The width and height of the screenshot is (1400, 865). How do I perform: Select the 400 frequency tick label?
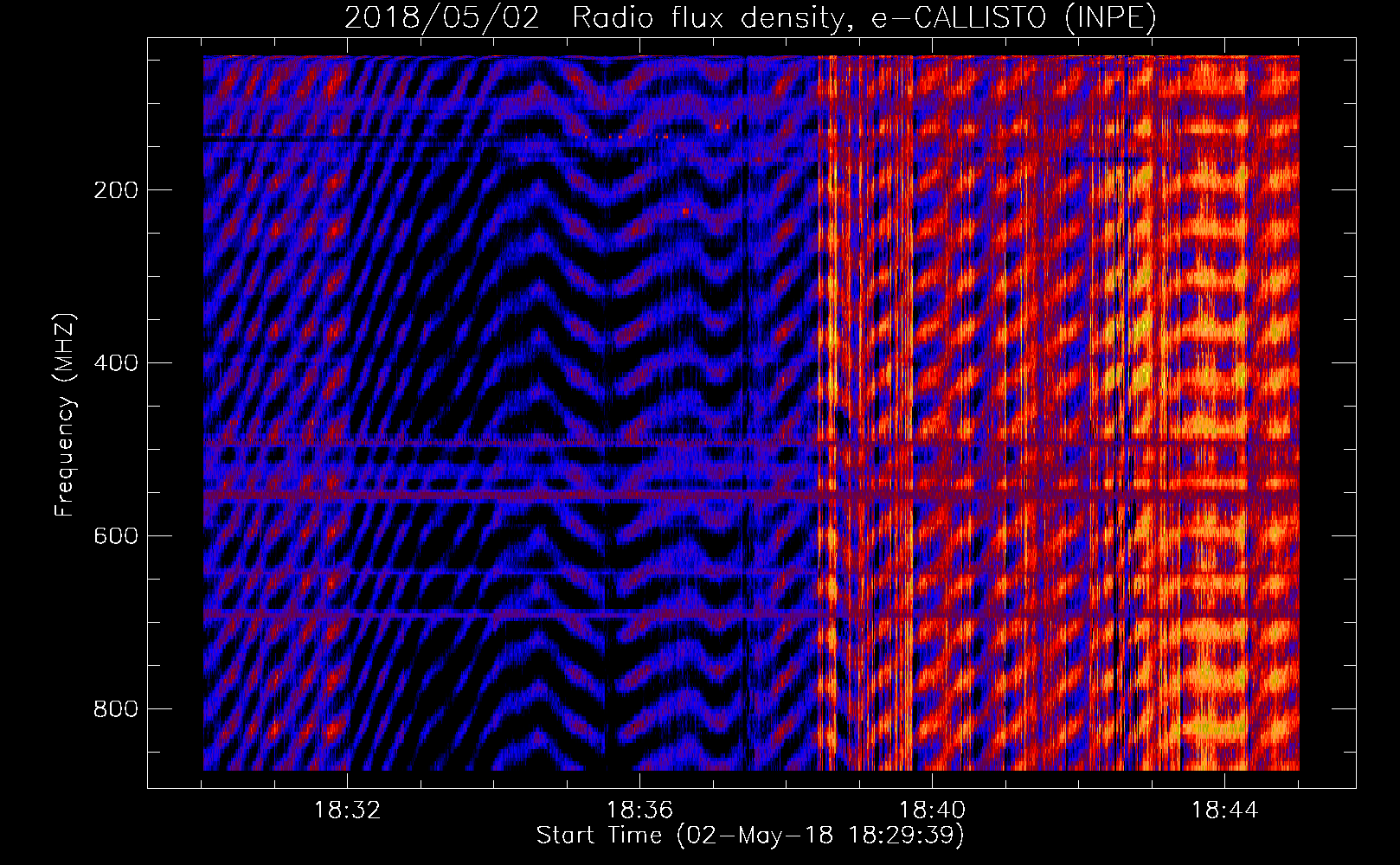[116, 363]
